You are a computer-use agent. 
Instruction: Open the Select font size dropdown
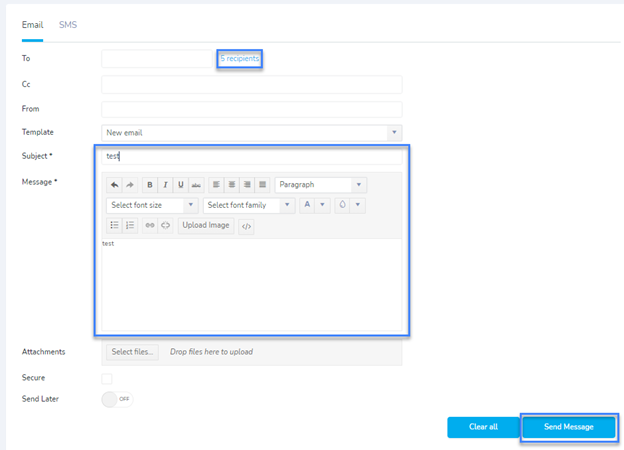tap(152, 205)
